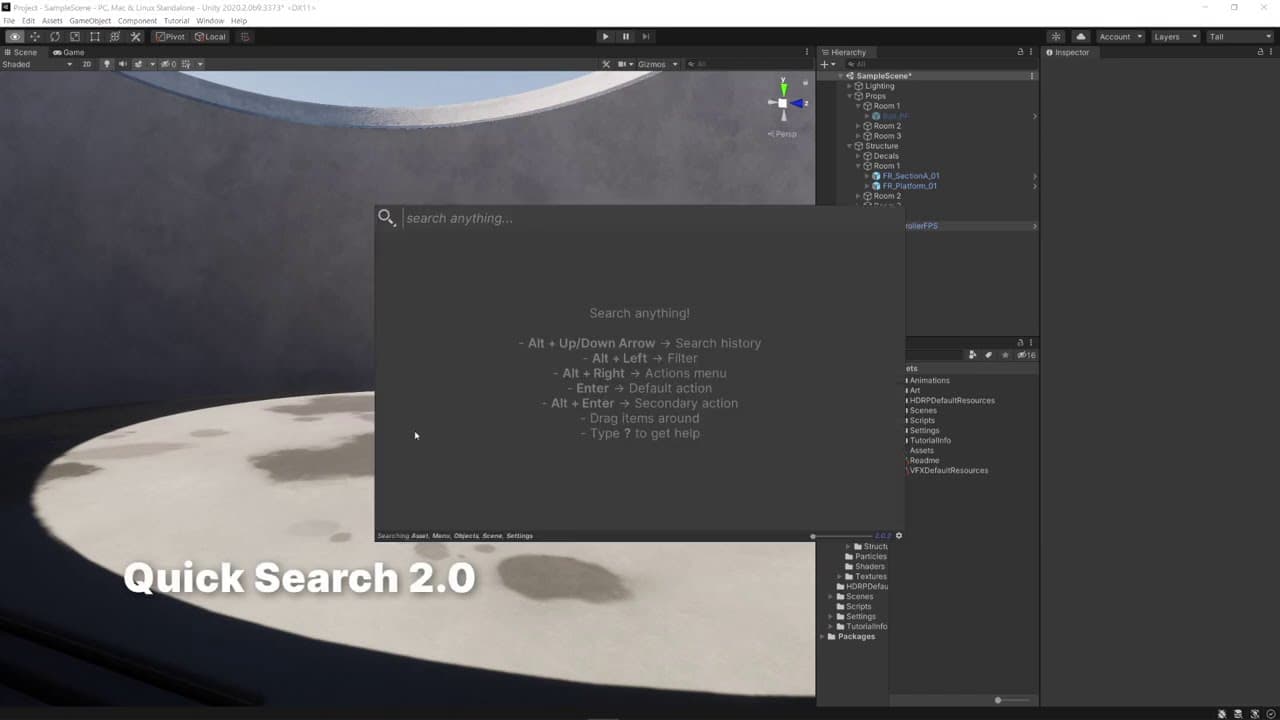Open Collab services icon
Screen dimensions: 1280x720
1056,37
